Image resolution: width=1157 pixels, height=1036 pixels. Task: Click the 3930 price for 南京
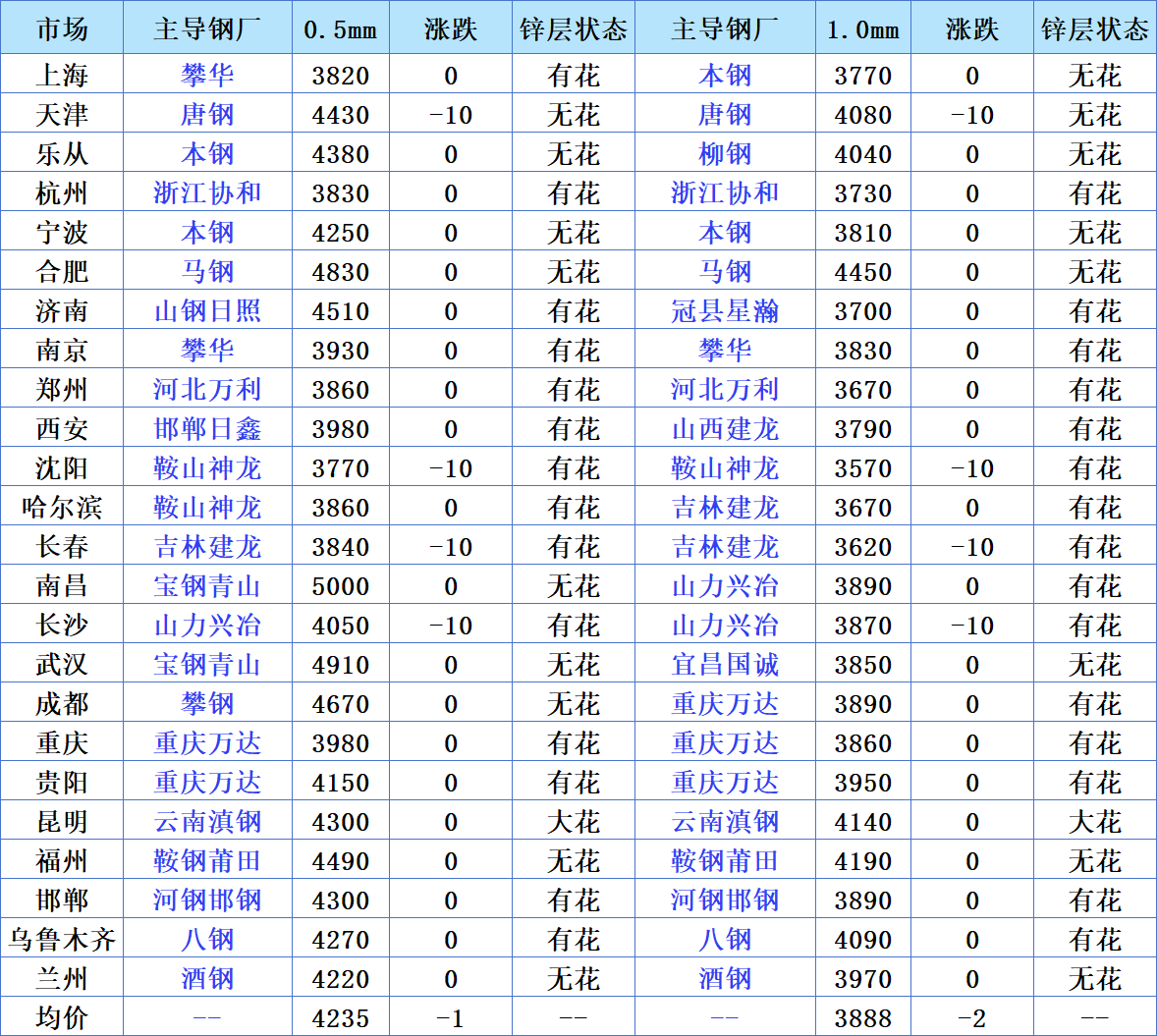pos(340,350)
